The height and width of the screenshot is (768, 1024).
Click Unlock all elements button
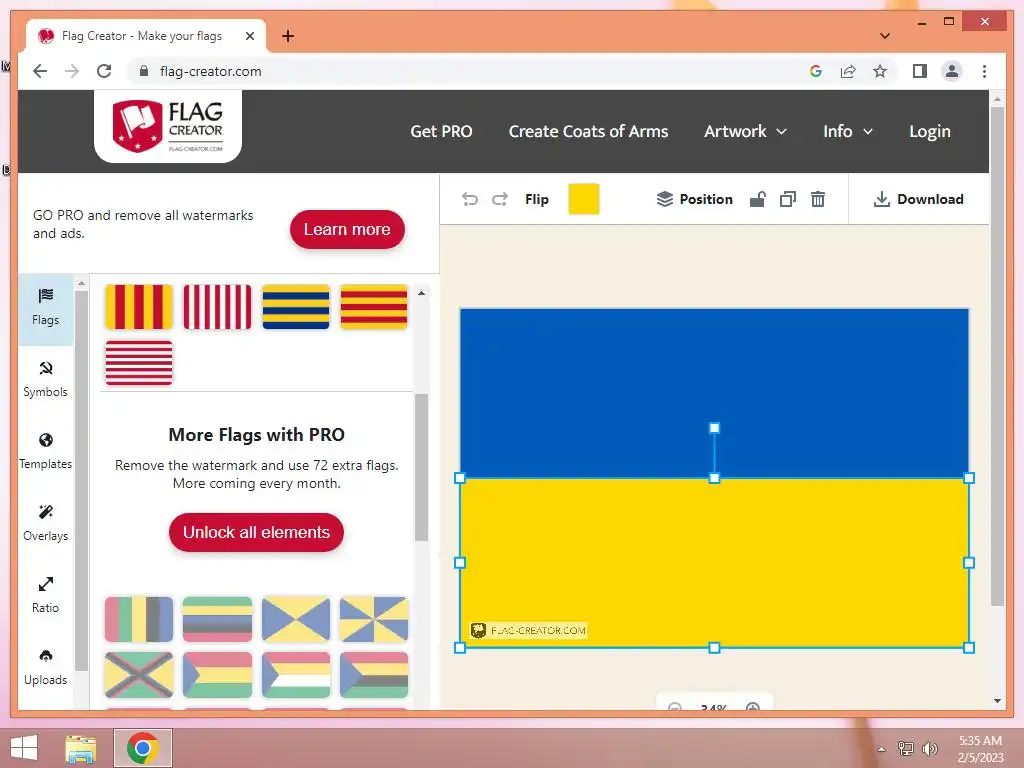[256, 532]
